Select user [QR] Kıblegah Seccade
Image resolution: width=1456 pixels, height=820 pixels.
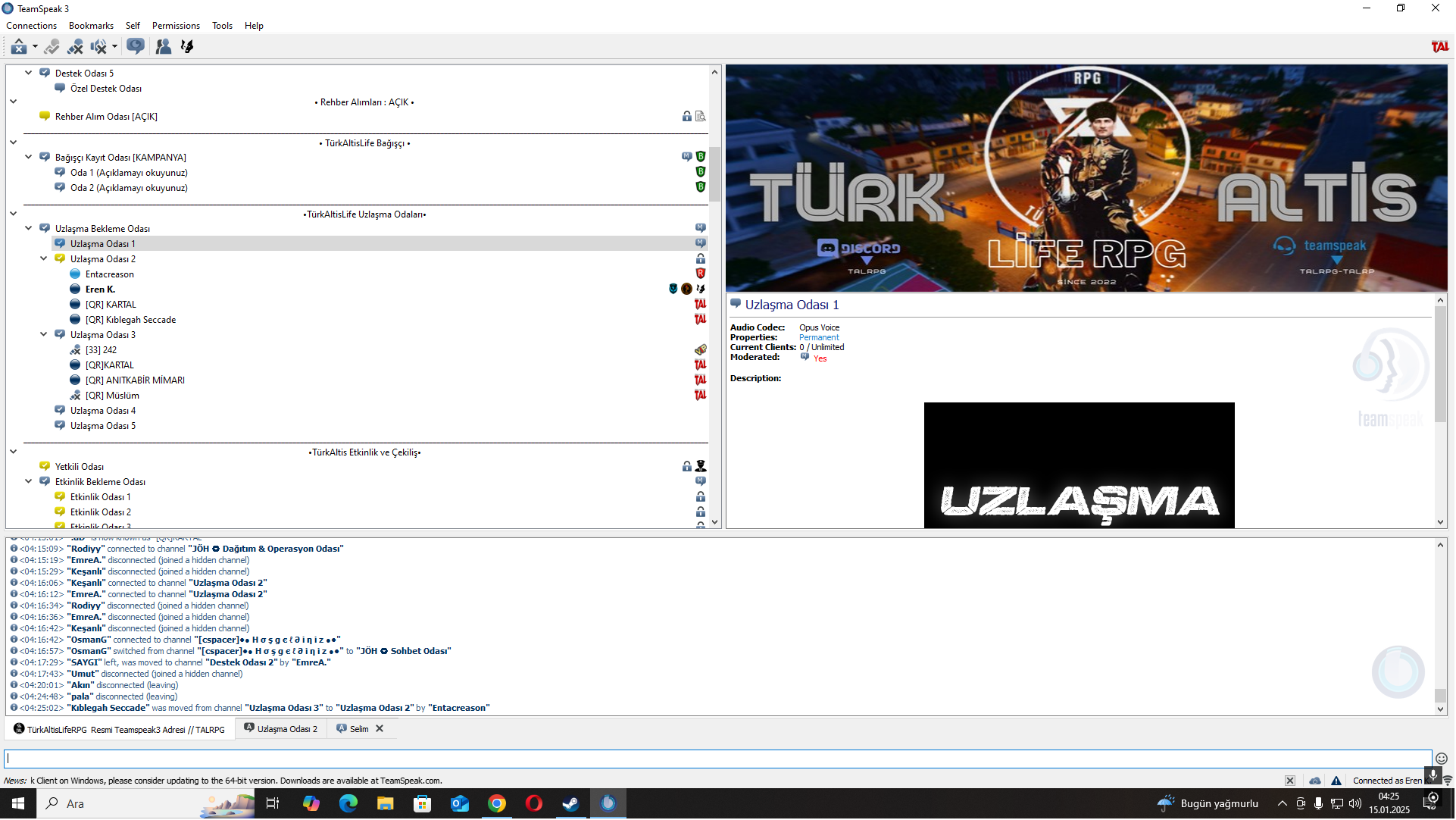click(130, 320)
